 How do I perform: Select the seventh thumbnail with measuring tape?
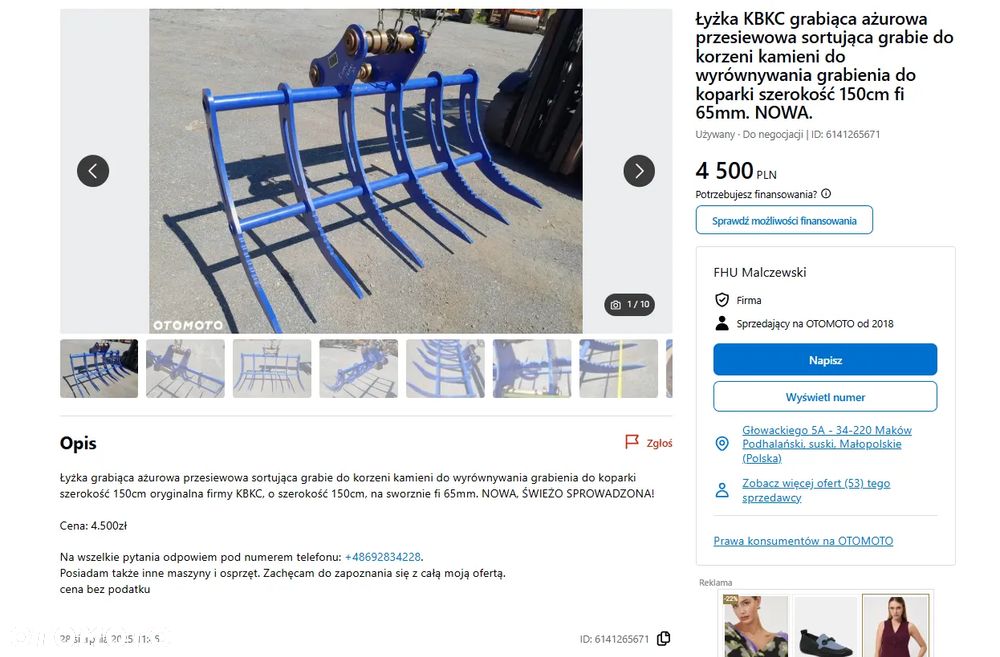tap(619, 369)
